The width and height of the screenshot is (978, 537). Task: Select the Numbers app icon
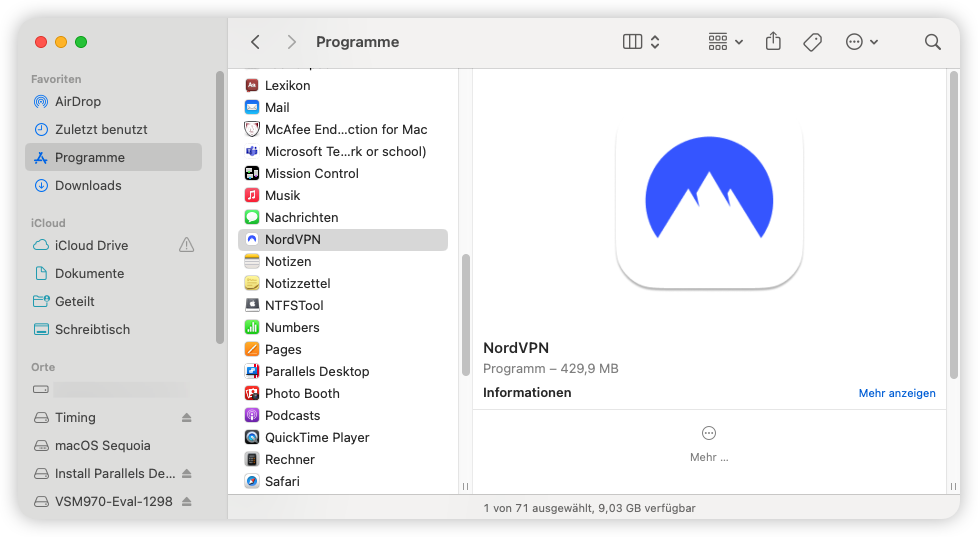click(252, 327)
